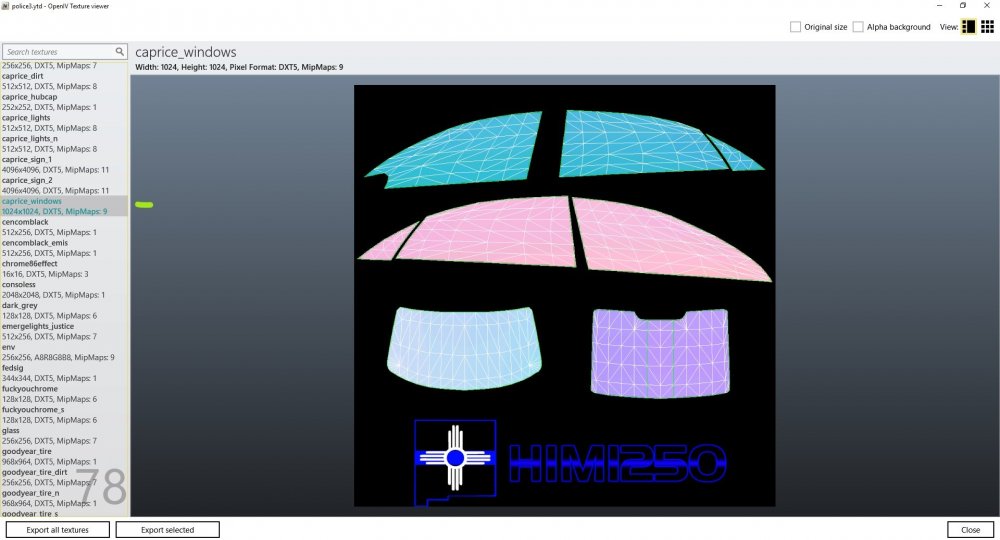This screenshot has height=540, width=1000.
Task: Switch to single texture view icon
Action: 968,27
